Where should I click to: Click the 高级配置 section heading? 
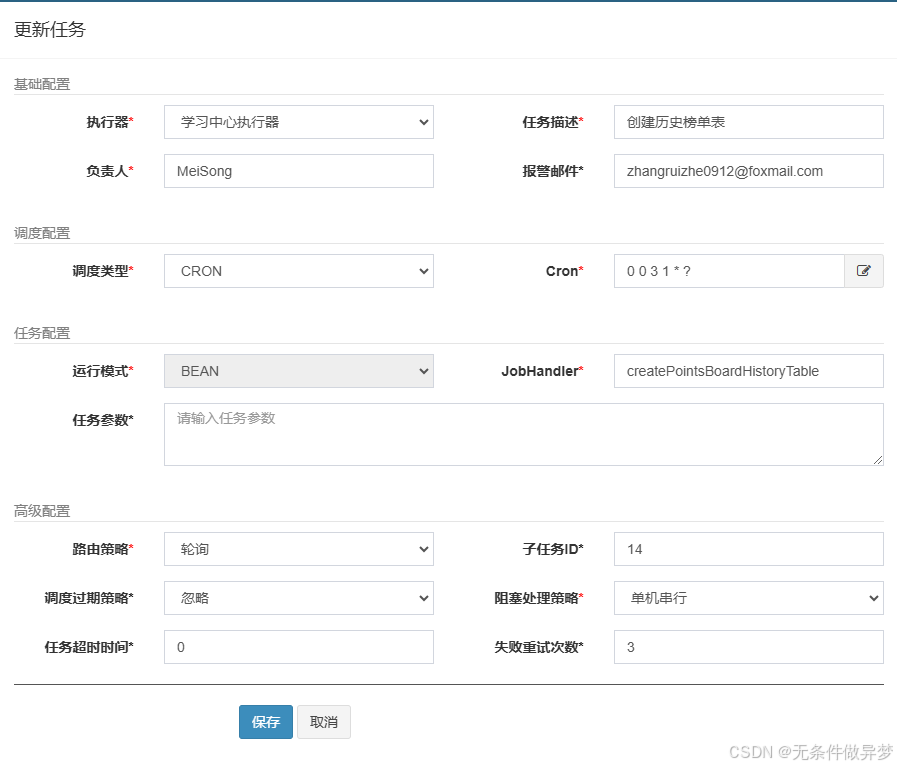(42, 511)
